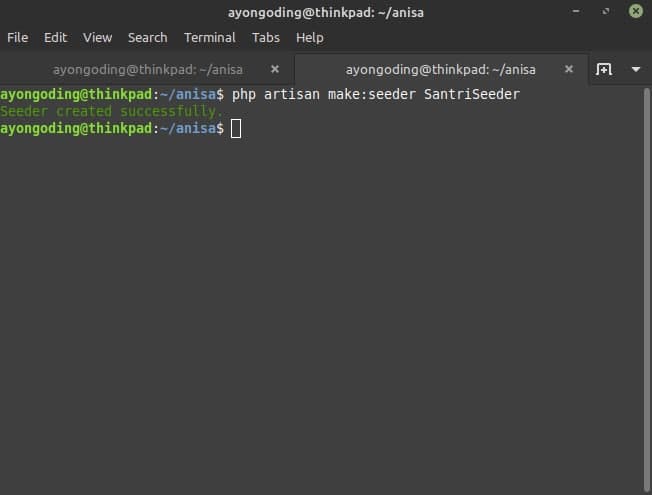Open the Terminal menu
The height and width of the screenshot is (495, 652).
click(x=210, y=38)
